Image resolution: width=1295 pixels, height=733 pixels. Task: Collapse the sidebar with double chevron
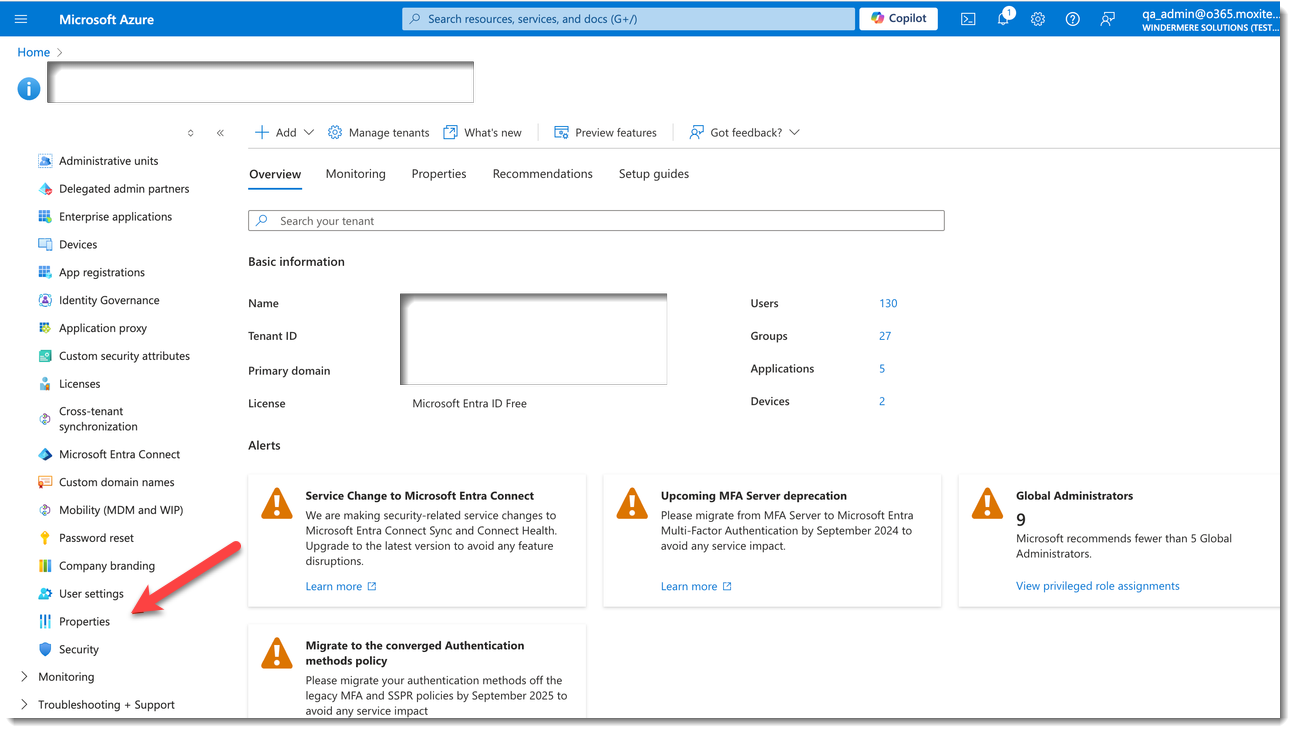(x=220, y=133)
